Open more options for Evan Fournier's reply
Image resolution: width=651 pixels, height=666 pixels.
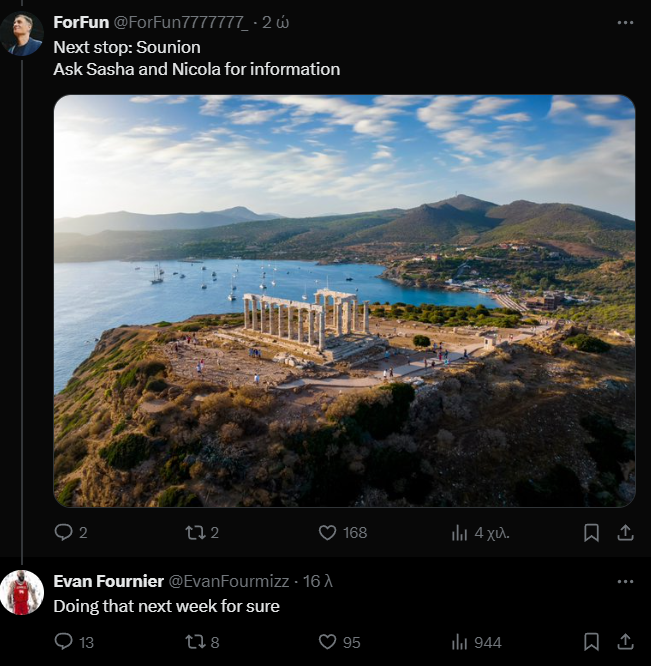click(625, 581)
